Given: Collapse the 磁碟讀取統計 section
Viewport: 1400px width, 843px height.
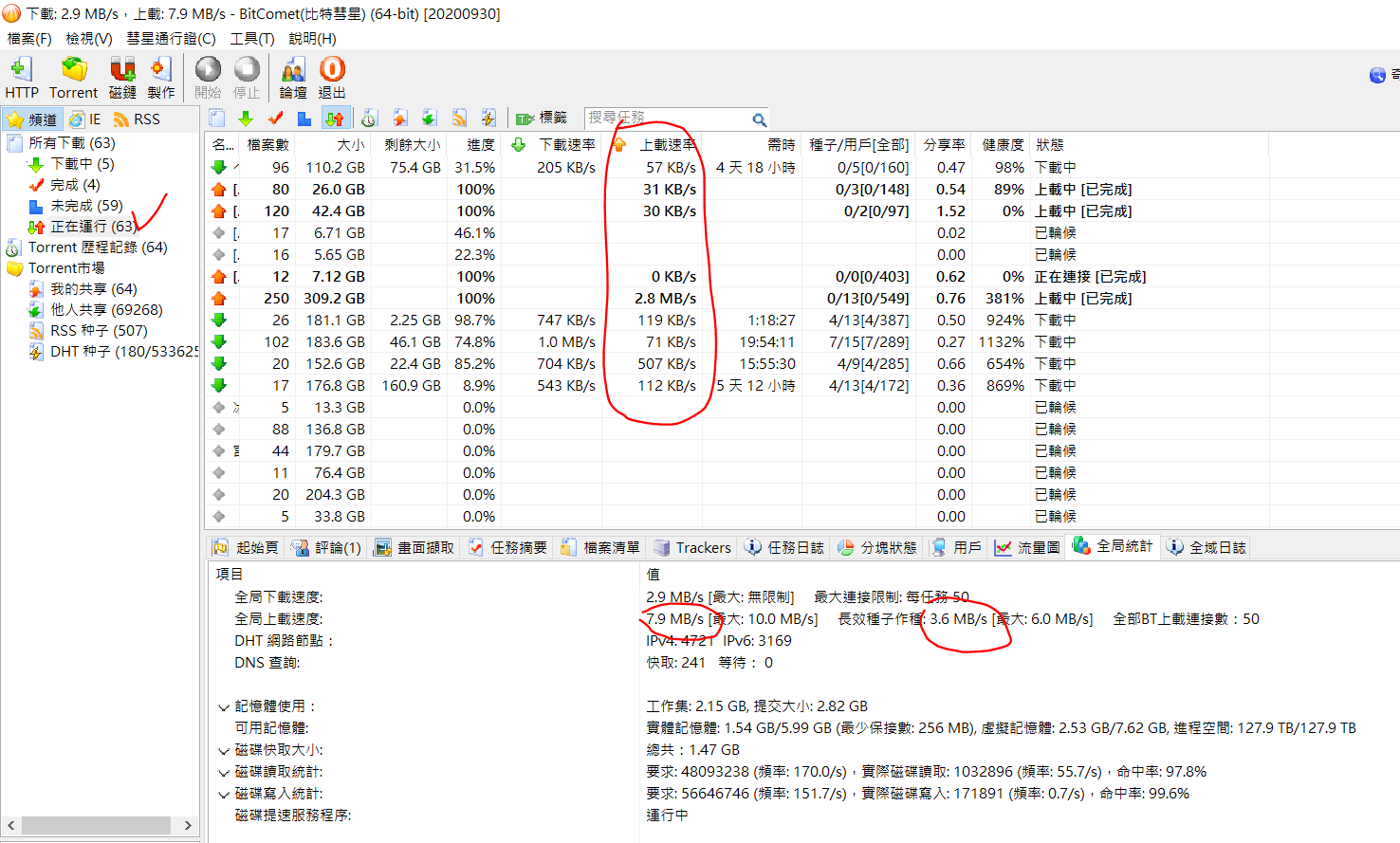Looking at the screenshot, I should point(224,773).
